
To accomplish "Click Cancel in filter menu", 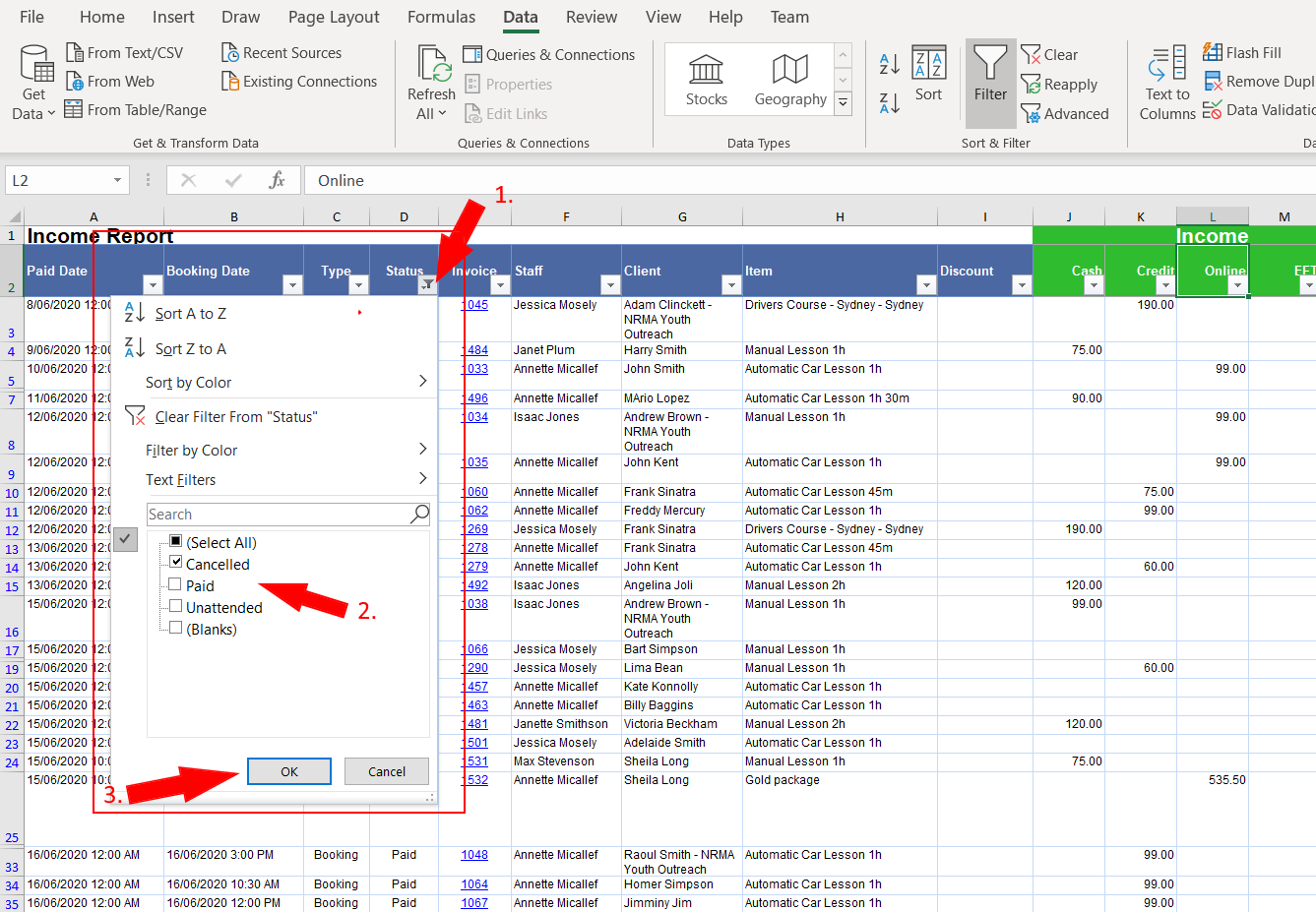I will coord(387,771).
